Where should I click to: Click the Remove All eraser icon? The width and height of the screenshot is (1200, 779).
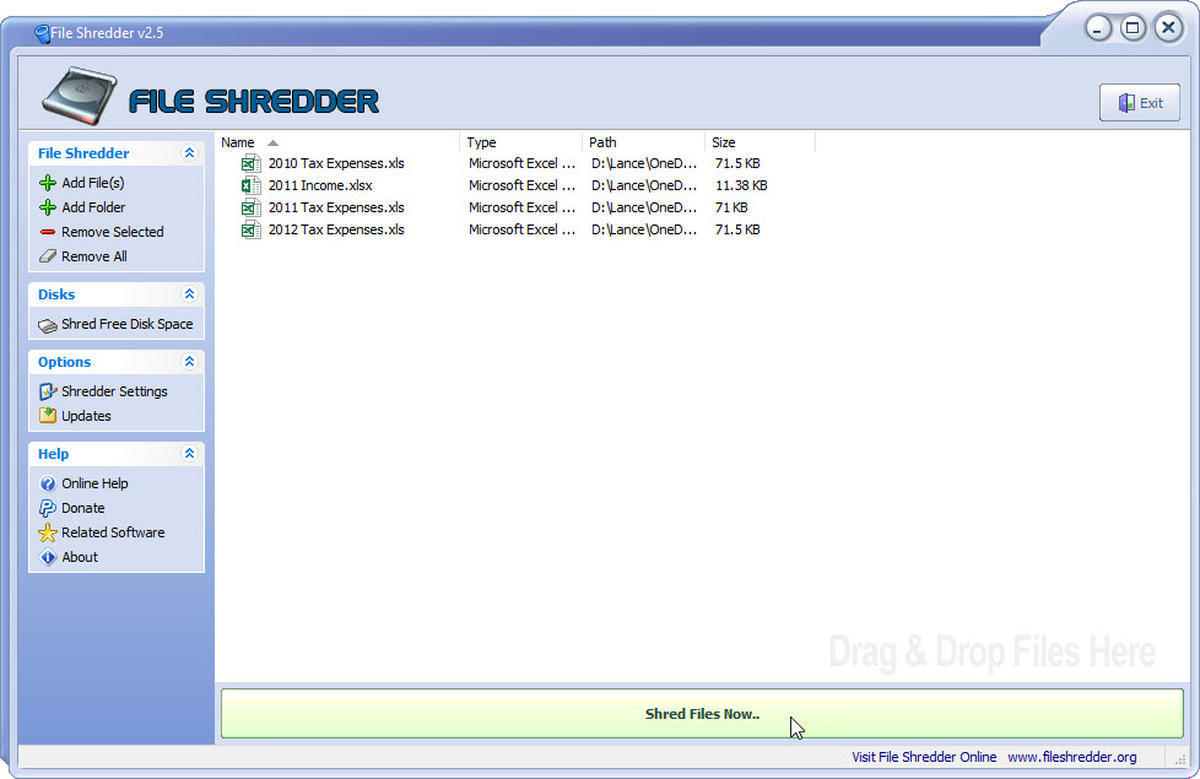click(49, 256)
